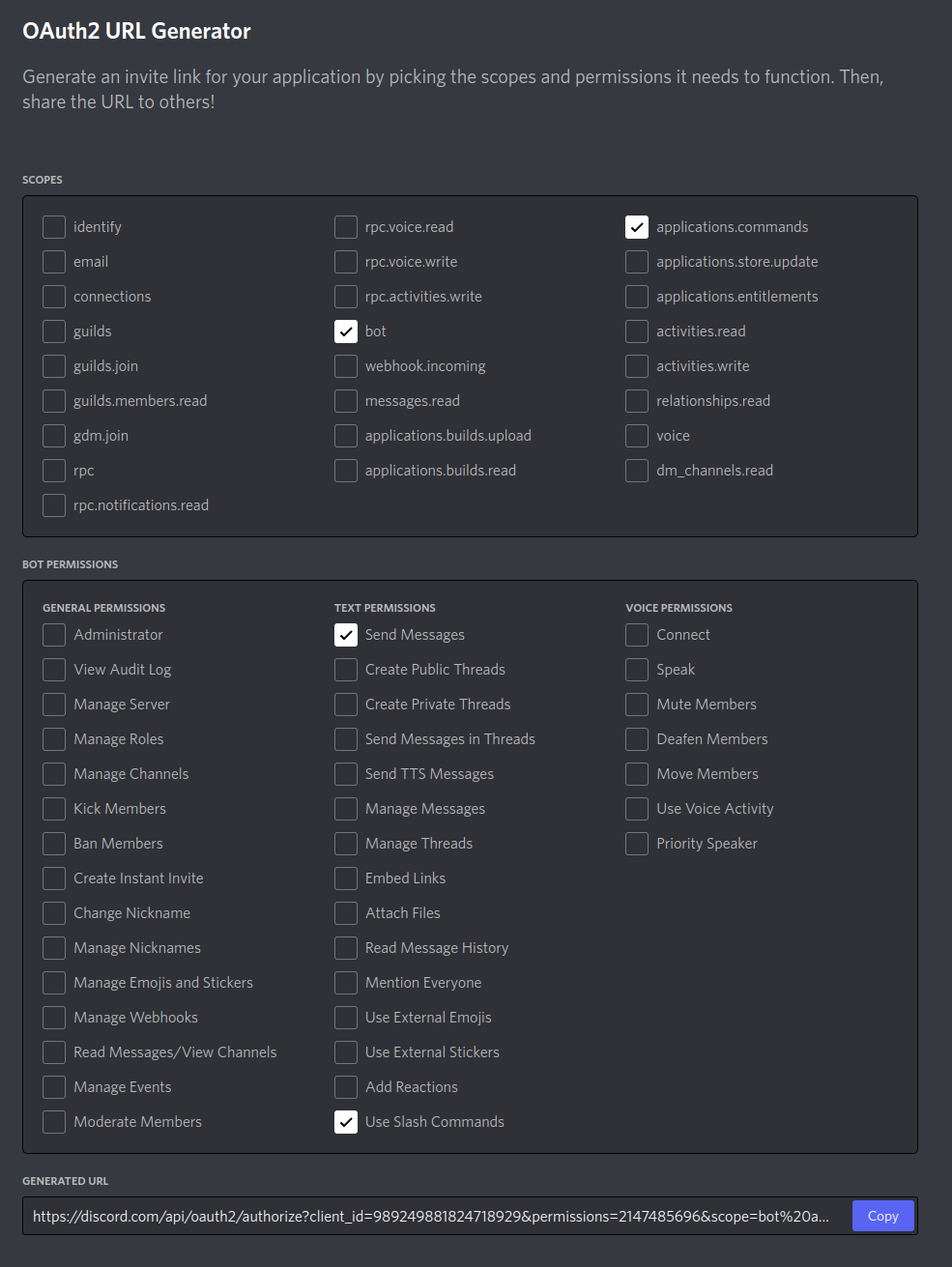Enable guilds.join scope
This screenshot has height=1267, width=952.
coord(54,366)
